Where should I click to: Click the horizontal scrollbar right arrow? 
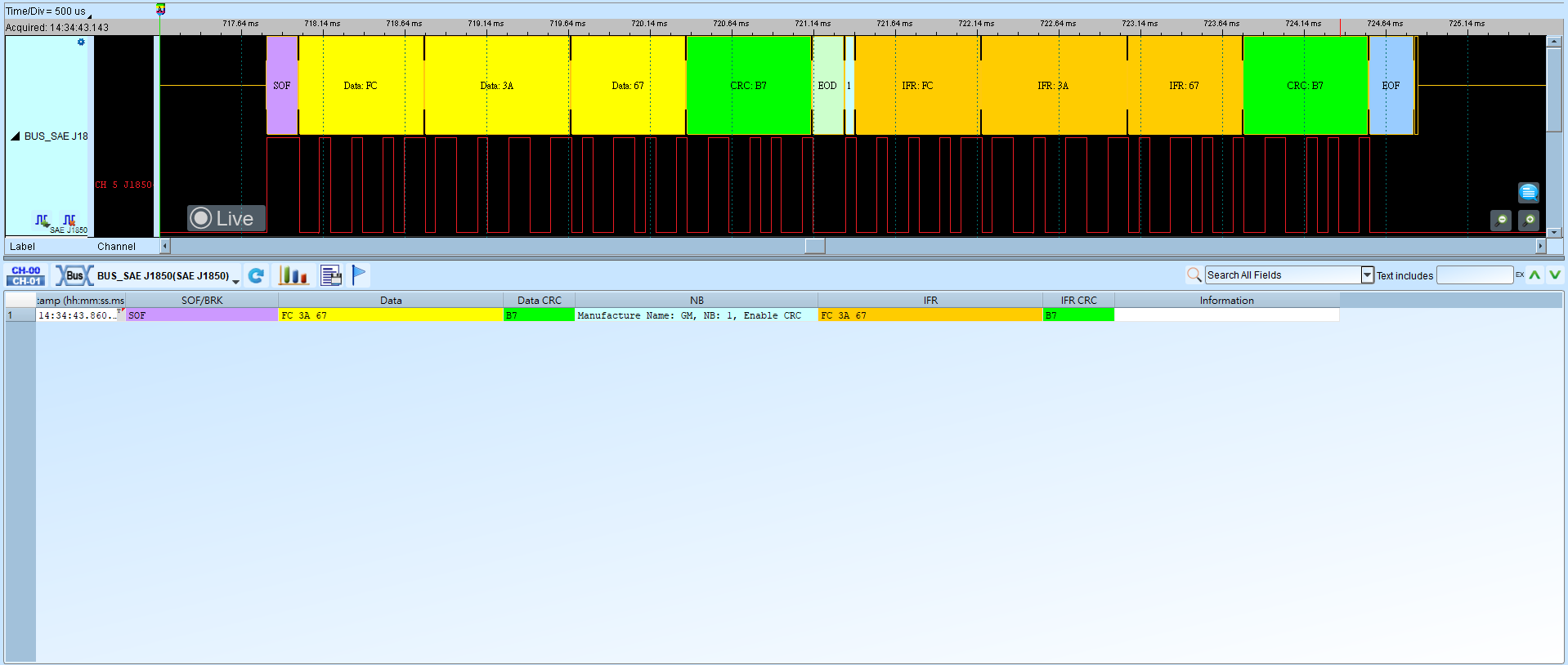[x=1541, y=246]
